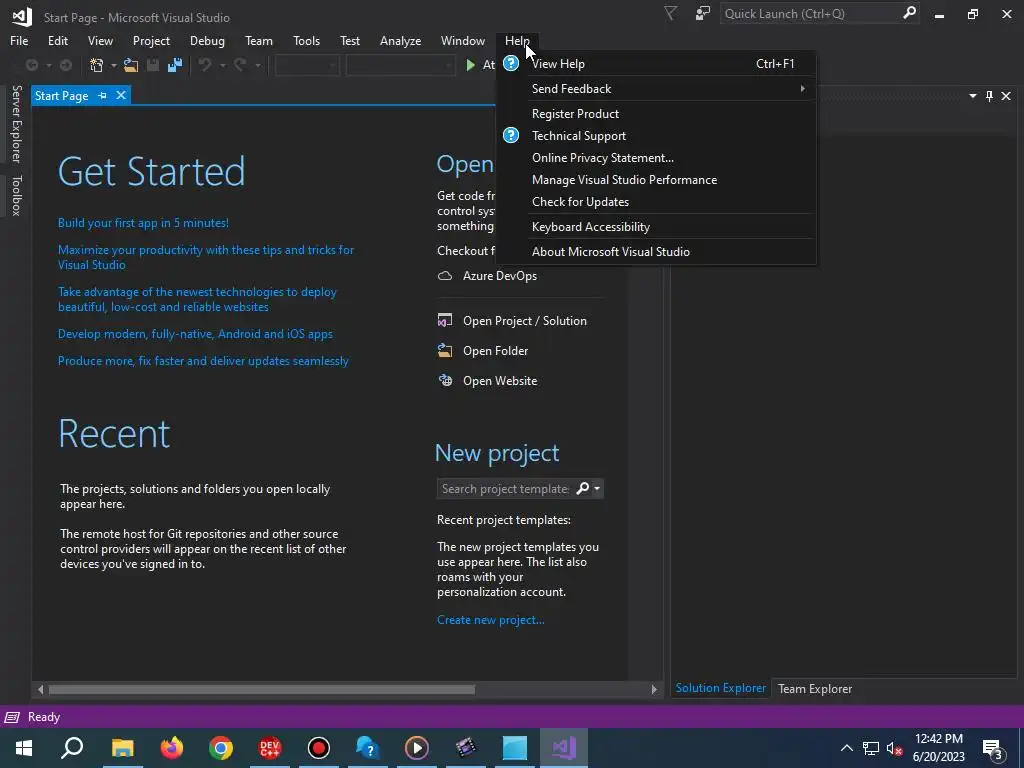Image resolution: width=1024 pixels, height=768 pixels.
Task: Click 'Maximize your productivity' tips link
Action: [x=206, y=257]
